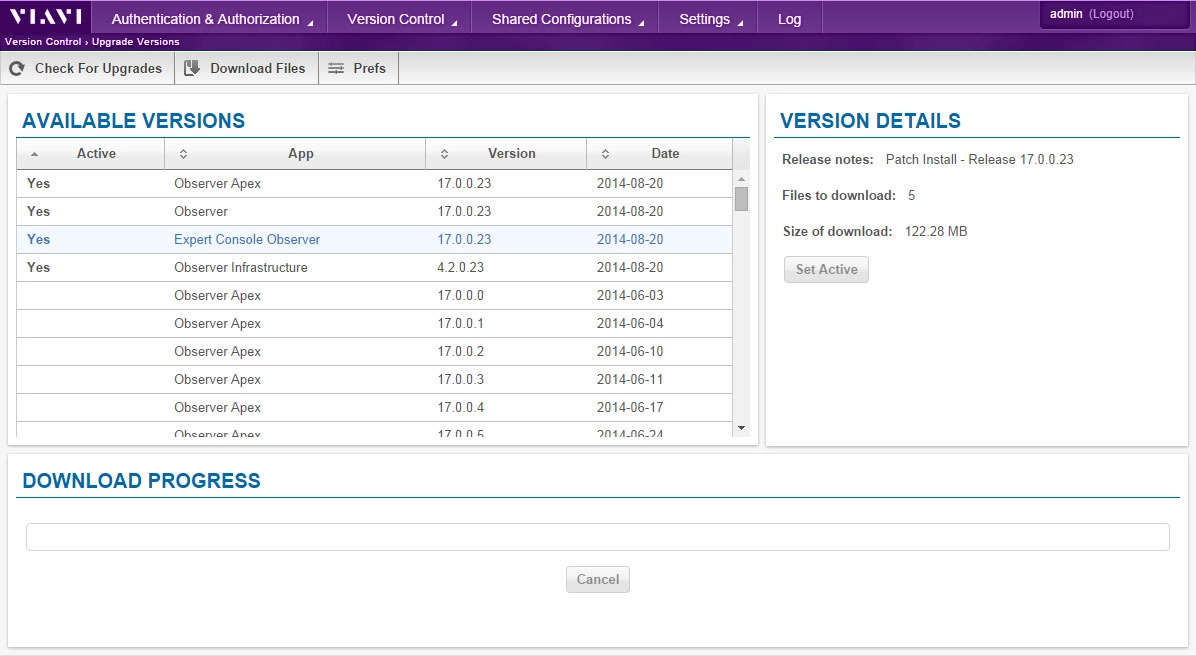
Task: Click date cell 2014-06-04
Action: (x=630, y=323)
